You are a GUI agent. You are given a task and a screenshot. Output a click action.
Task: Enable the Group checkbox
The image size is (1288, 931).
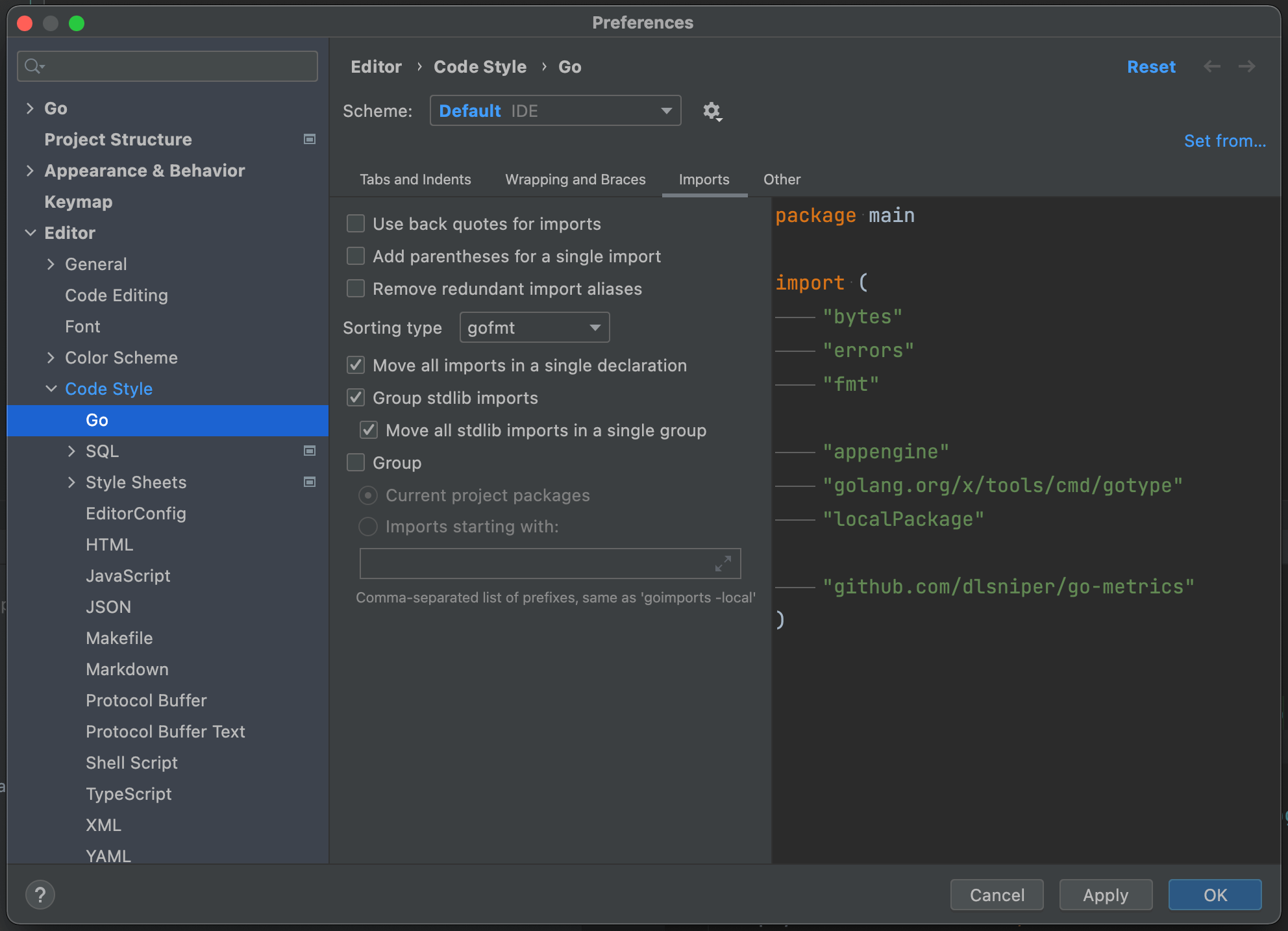356,462
